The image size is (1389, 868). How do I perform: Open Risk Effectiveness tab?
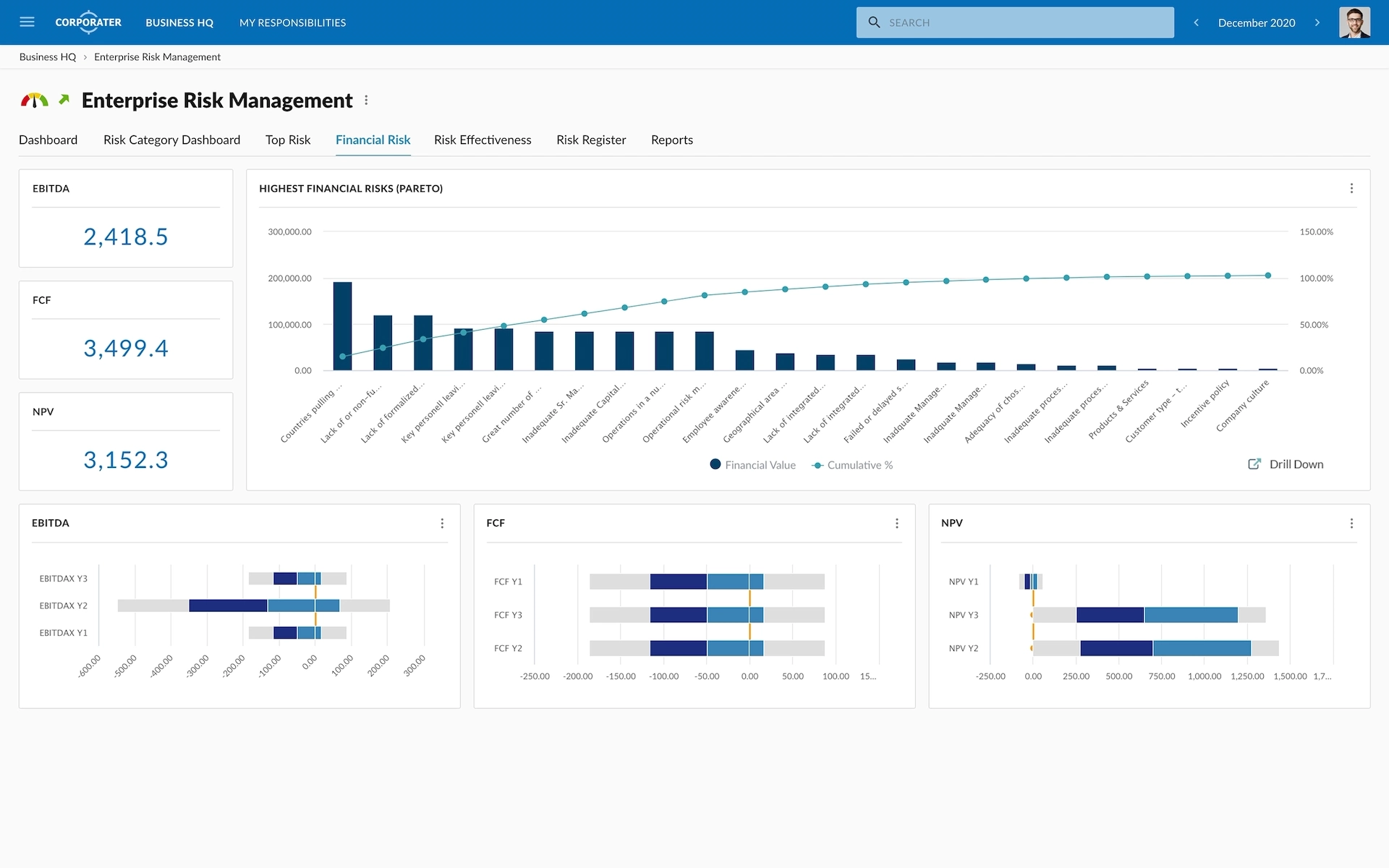point(483,140)
